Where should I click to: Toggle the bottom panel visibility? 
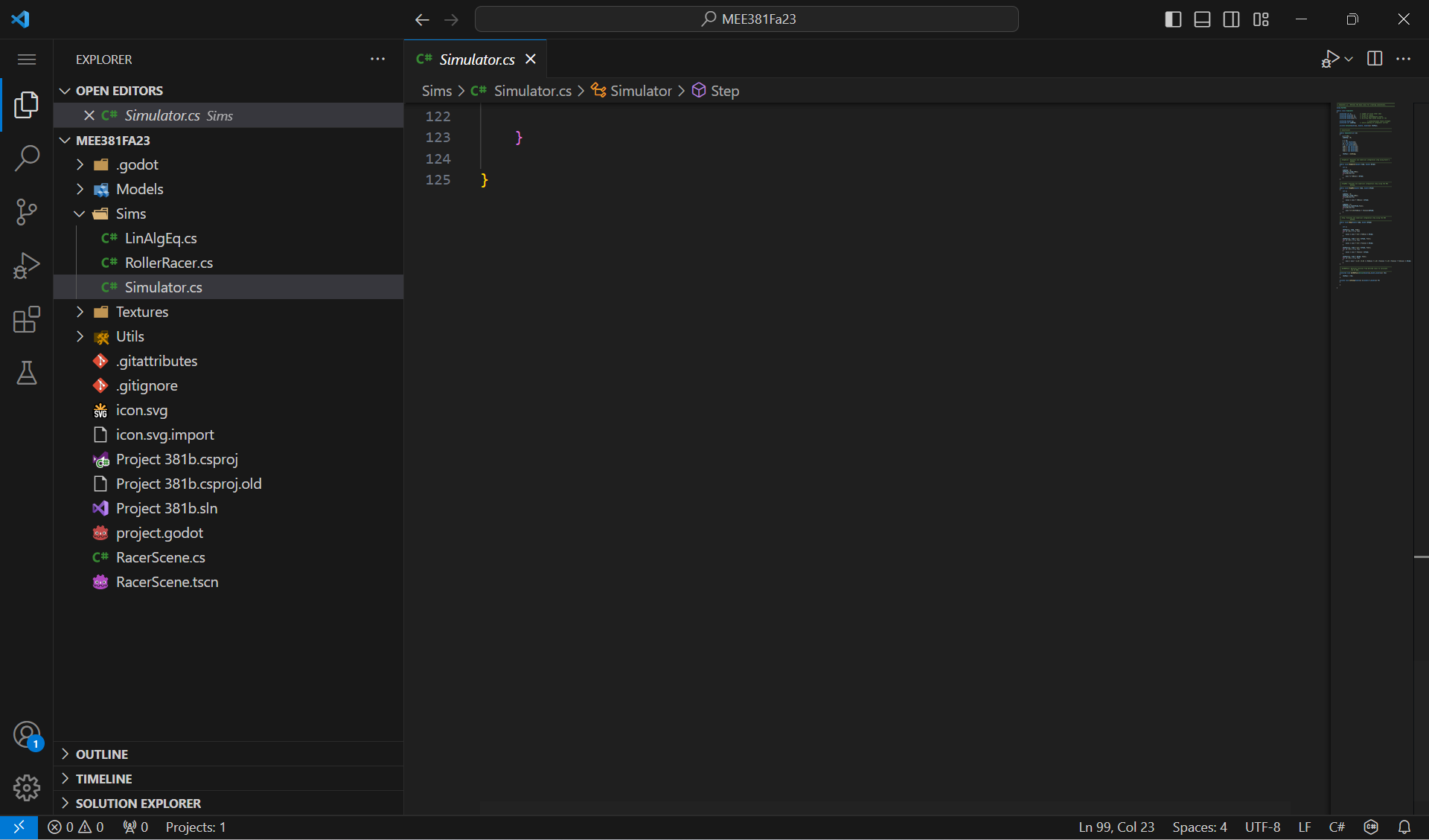coord(1202,19)
